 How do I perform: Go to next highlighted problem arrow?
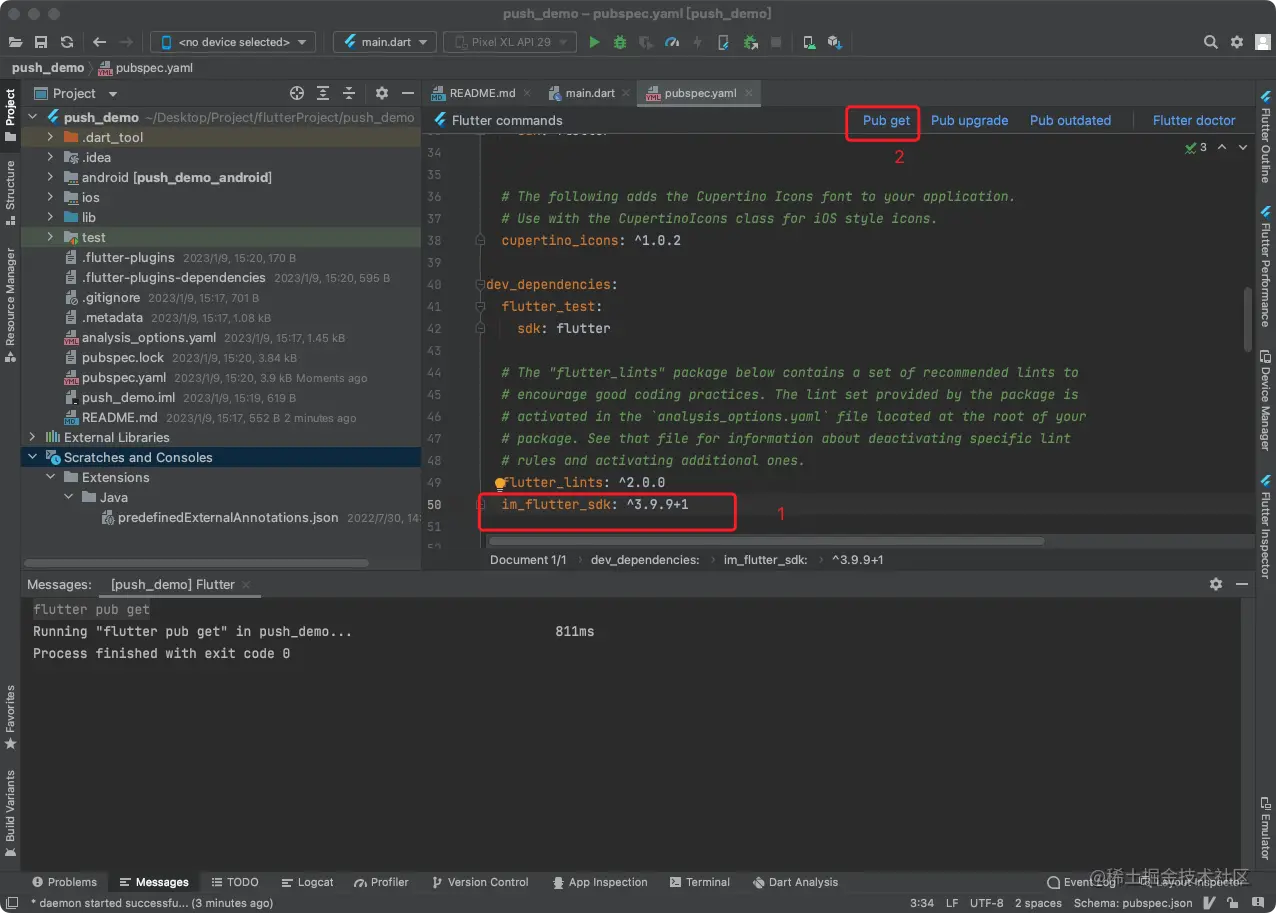coord(1243,147)
